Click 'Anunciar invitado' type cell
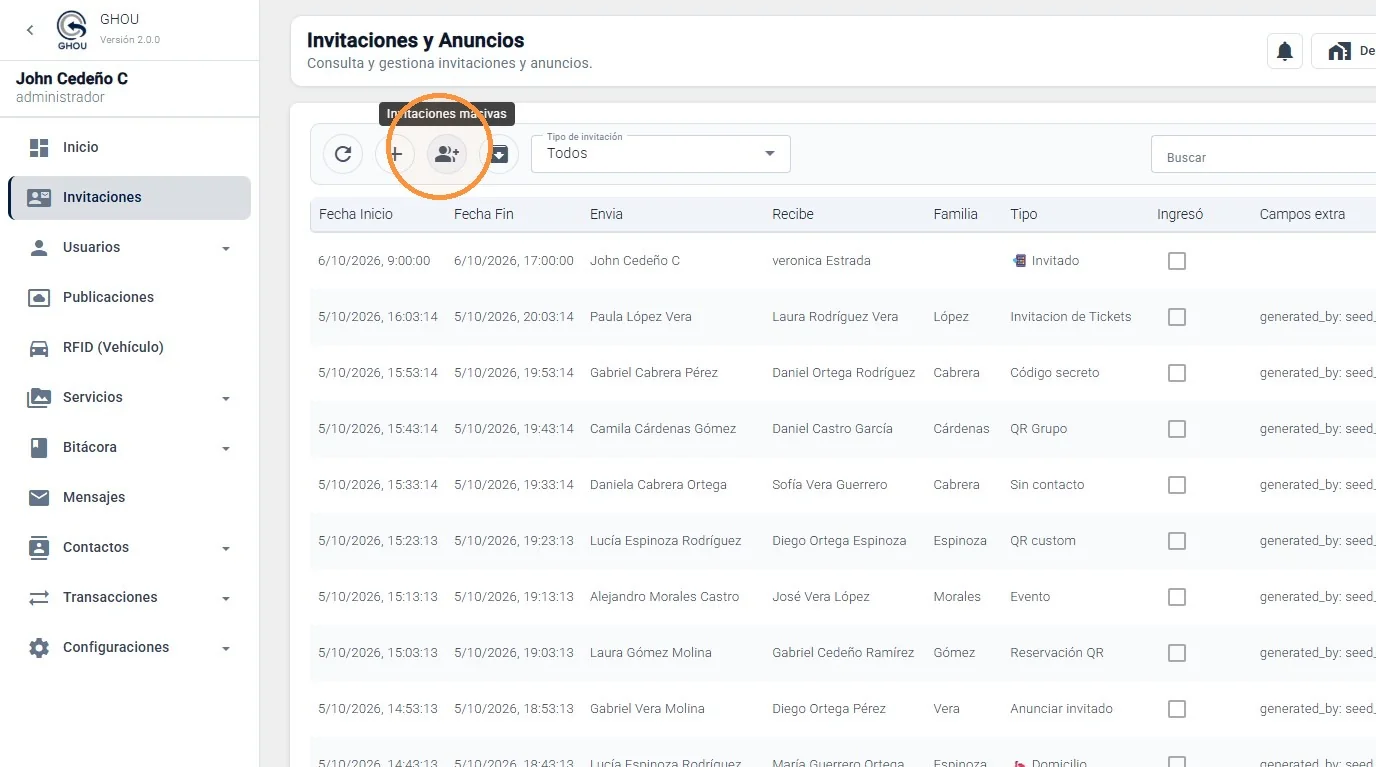The height and width of the screenshot is (767, 1376). click(1061, 709)
